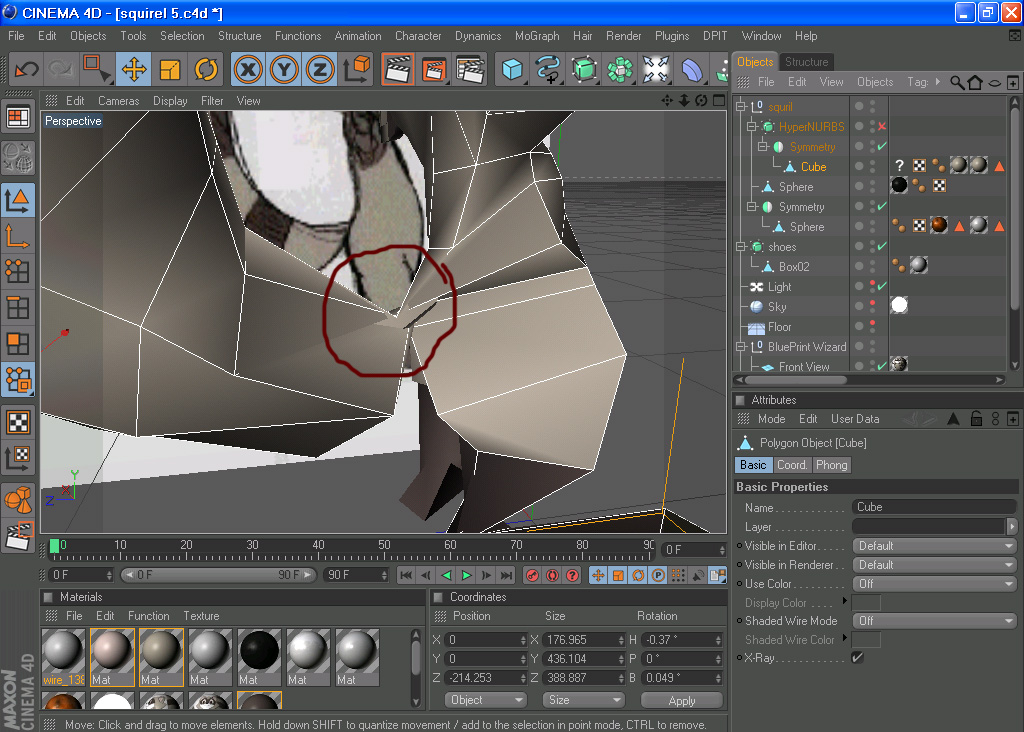Open the Character menu
Screen dimensions: 1024x732
pos(418,36)
